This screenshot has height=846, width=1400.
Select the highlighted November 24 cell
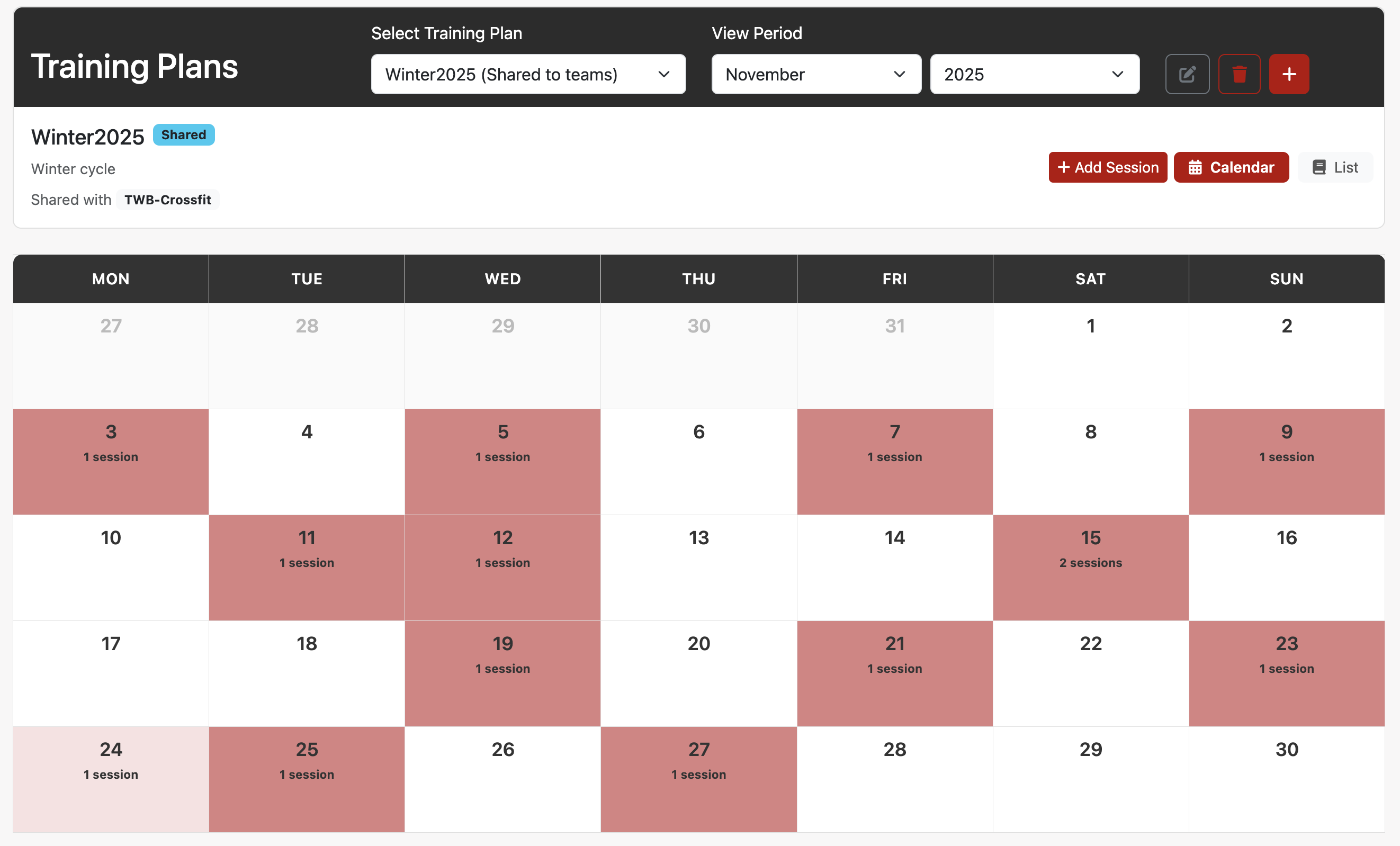click(111, 778)
